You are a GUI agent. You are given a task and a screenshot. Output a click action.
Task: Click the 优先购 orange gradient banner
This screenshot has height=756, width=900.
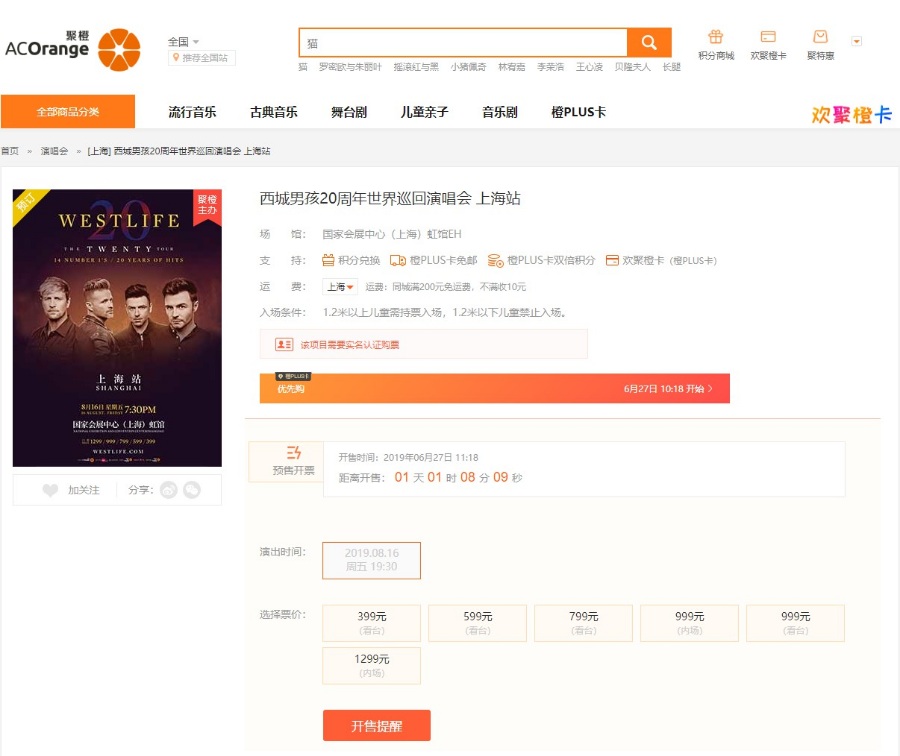[x=494, y=389]
